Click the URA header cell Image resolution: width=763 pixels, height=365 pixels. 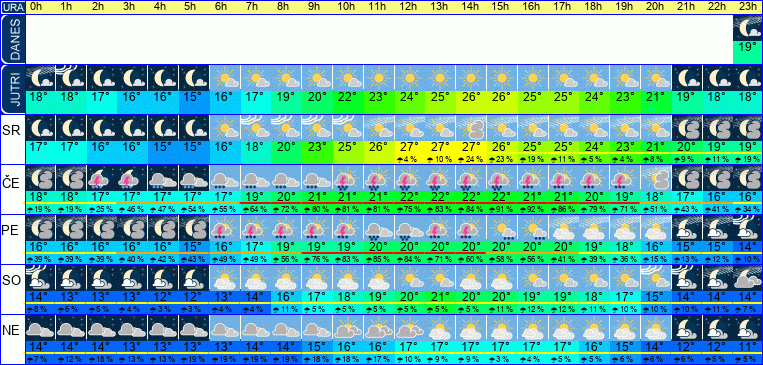coord(13,7)
